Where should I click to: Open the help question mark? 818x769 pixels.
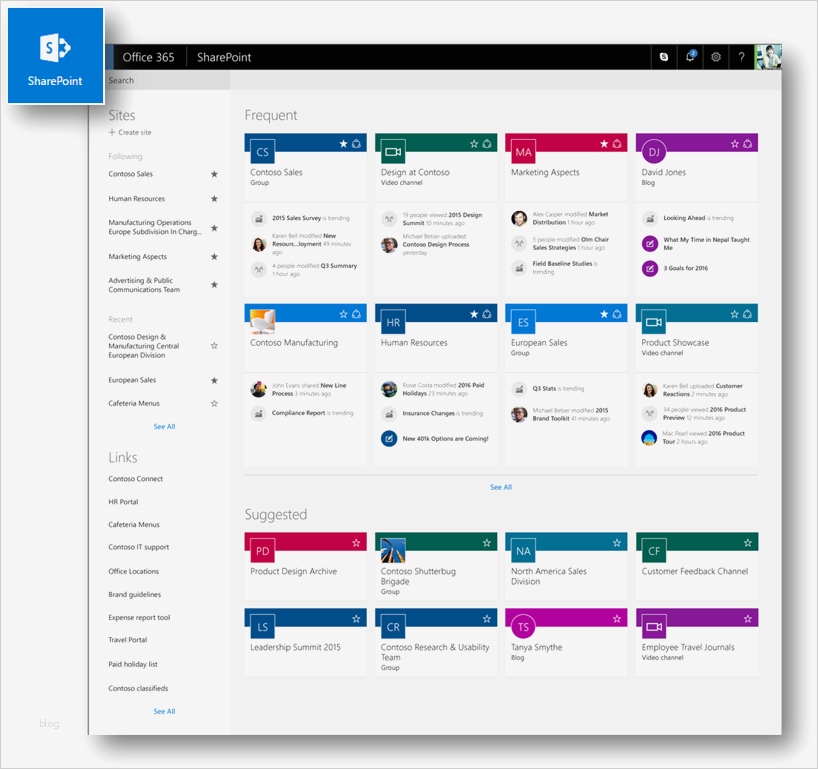741,57
